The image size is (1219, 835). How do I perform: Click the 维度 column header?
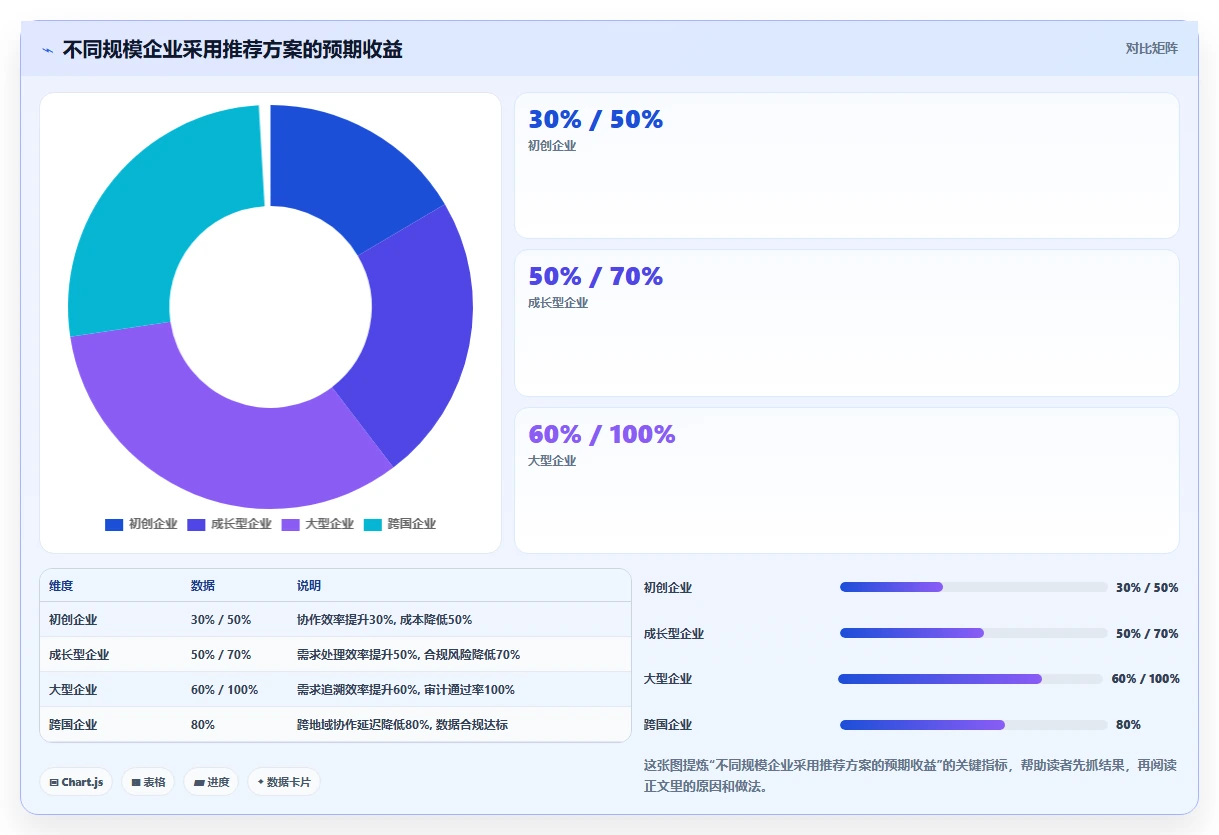coord(61,586)
